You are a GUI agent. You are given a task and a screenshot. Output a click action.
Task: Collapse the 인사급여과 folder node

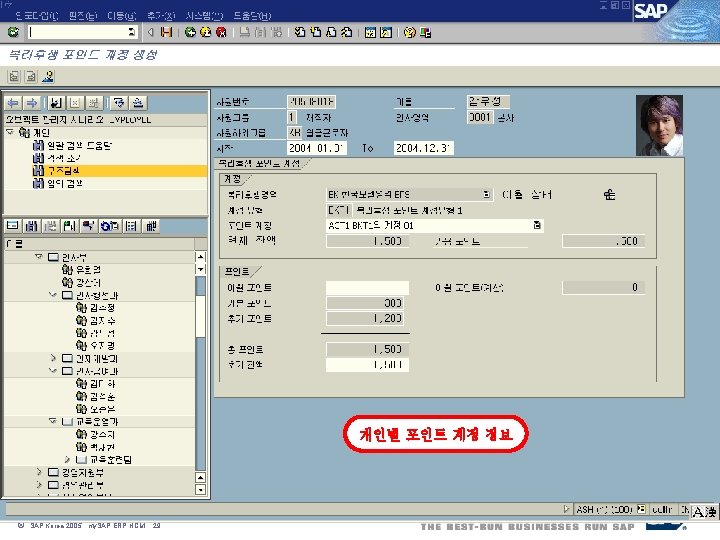(53, 371)
